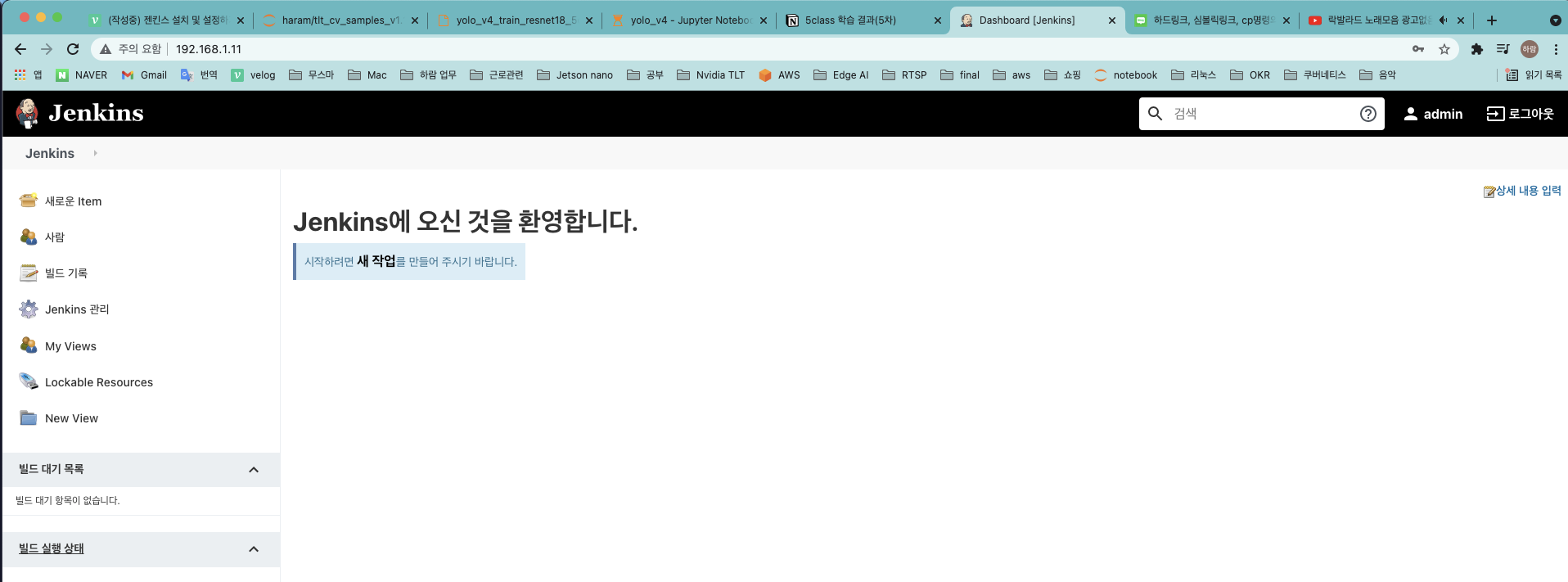Image resolution: width=1568 pixels, height=582 pixels.
Task: Click the Jenkins breadcrumb link
Action: coord(50,153)
